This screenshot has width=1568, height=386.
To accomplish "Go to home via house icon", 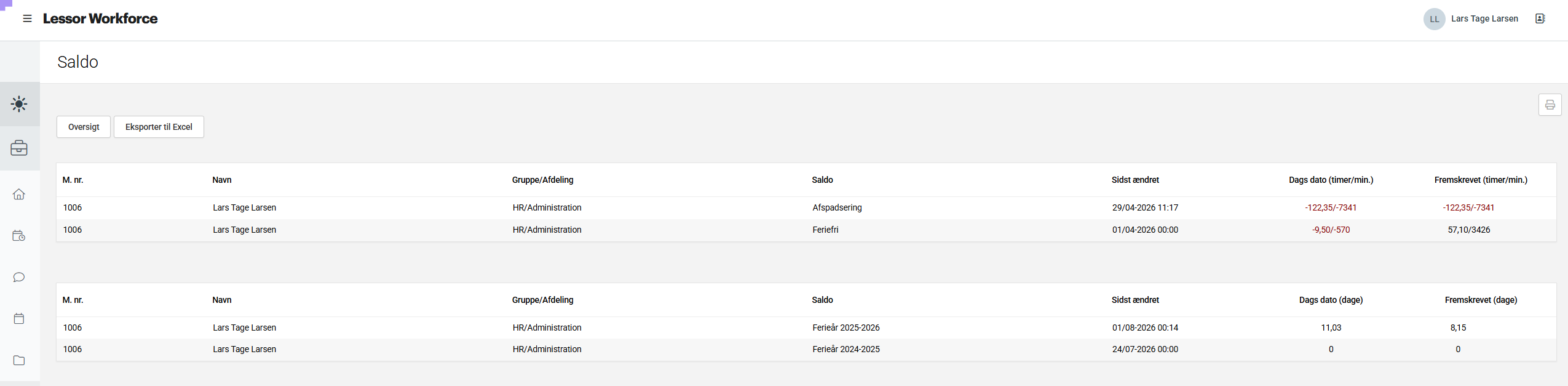I will tap(19, 194).
